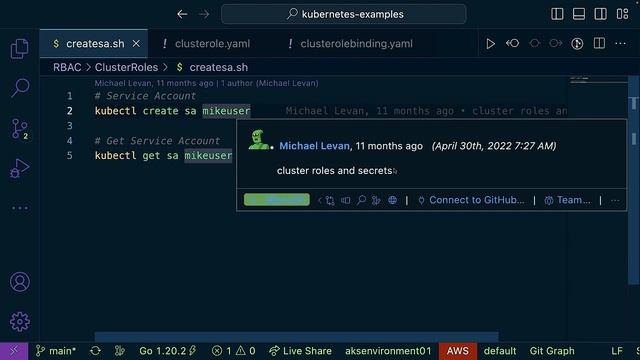Open the Accounts menu
640x360 pixels.
tap(20, 282)
